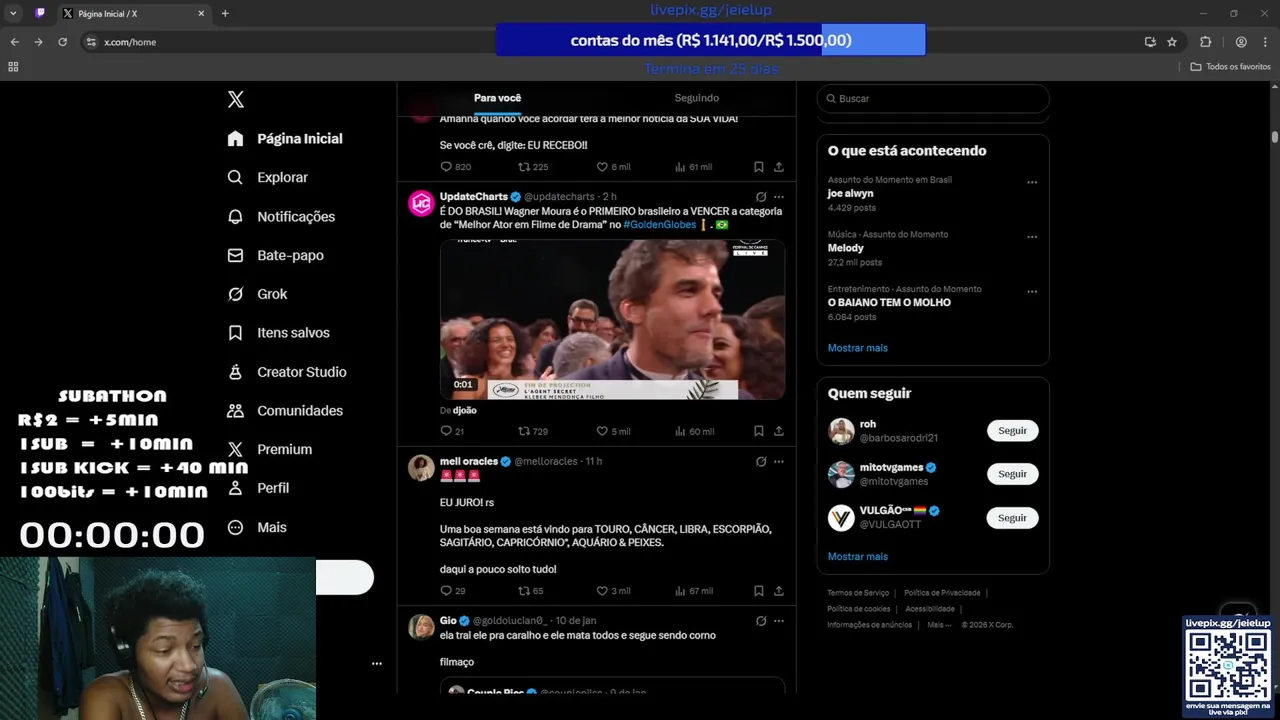
Task: Open more options for Melody trend
Action: click(1032, 238)
